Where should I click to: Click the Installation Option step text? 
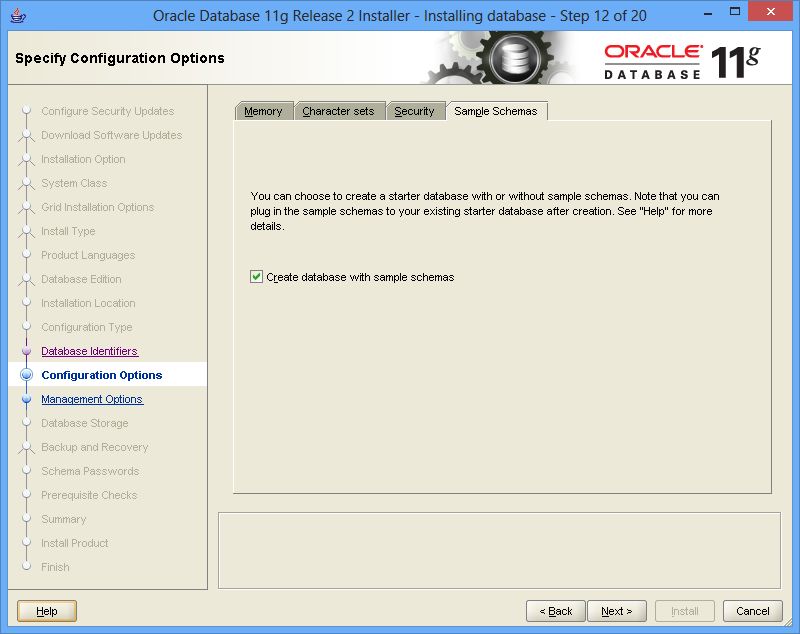[x=83, y=159]
